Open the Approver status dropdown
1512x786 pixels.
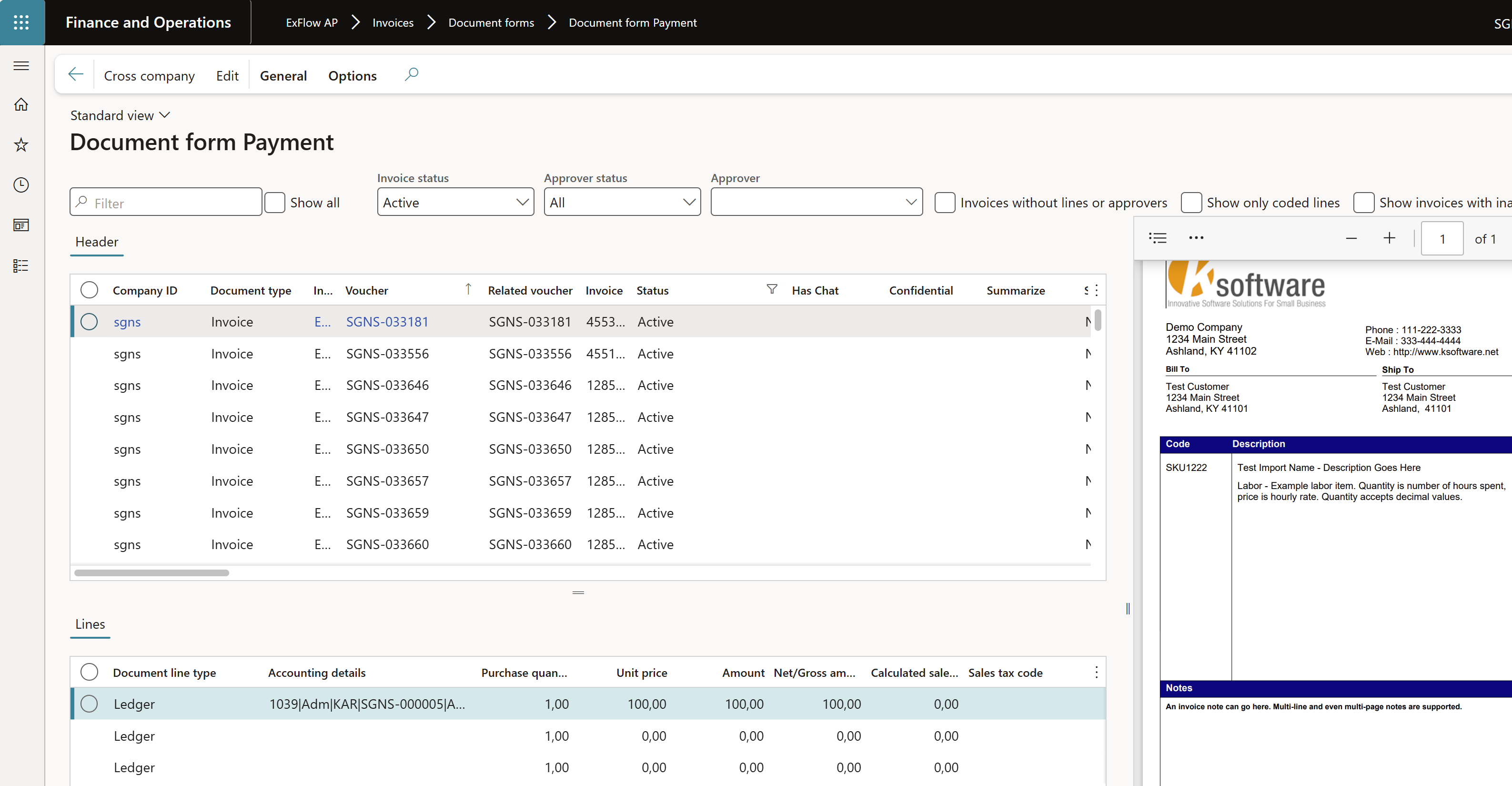coord(622,202)
